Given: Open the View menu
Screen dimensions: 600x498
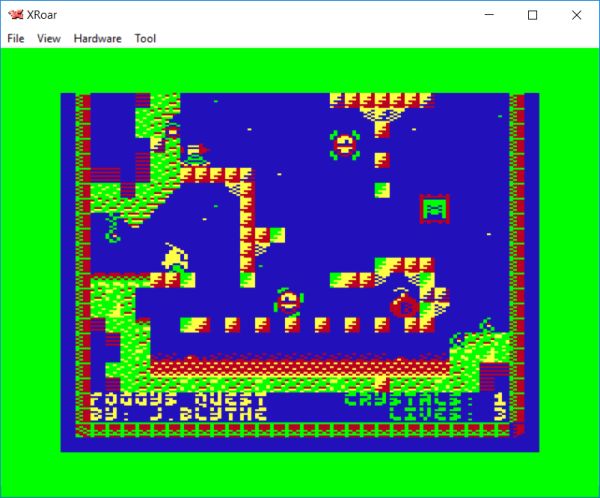Looking at the screenshot, I should click(x=49, y=39).
